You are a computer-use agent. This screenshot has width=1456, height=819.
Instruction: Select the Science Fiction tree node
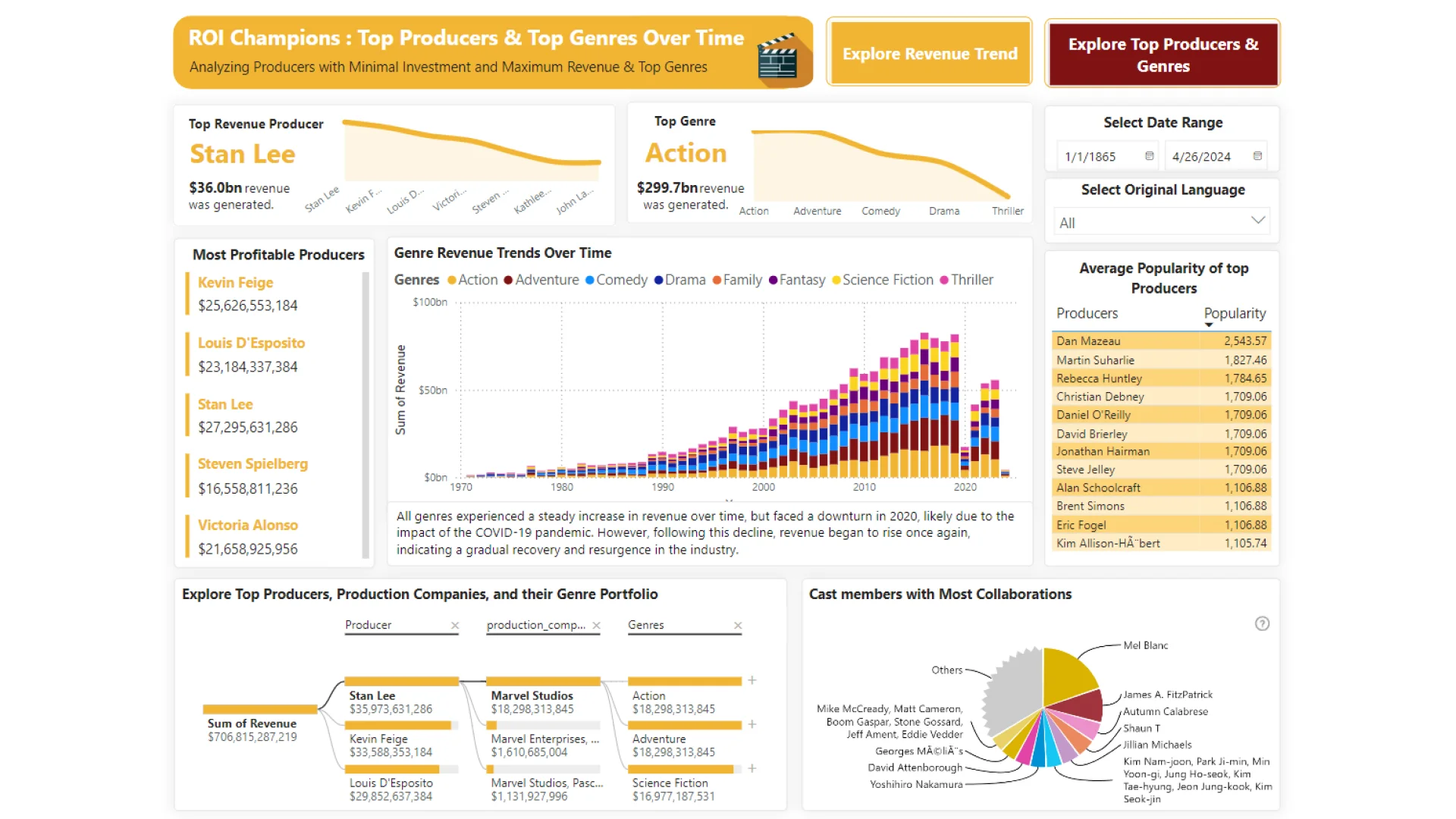tap(685, 783)
